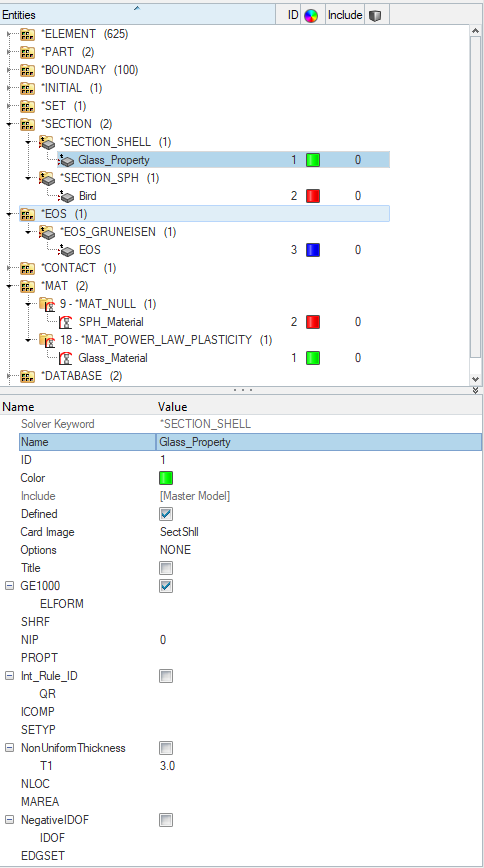Click the Glass_Material material icon

click(x=66, y=358)
